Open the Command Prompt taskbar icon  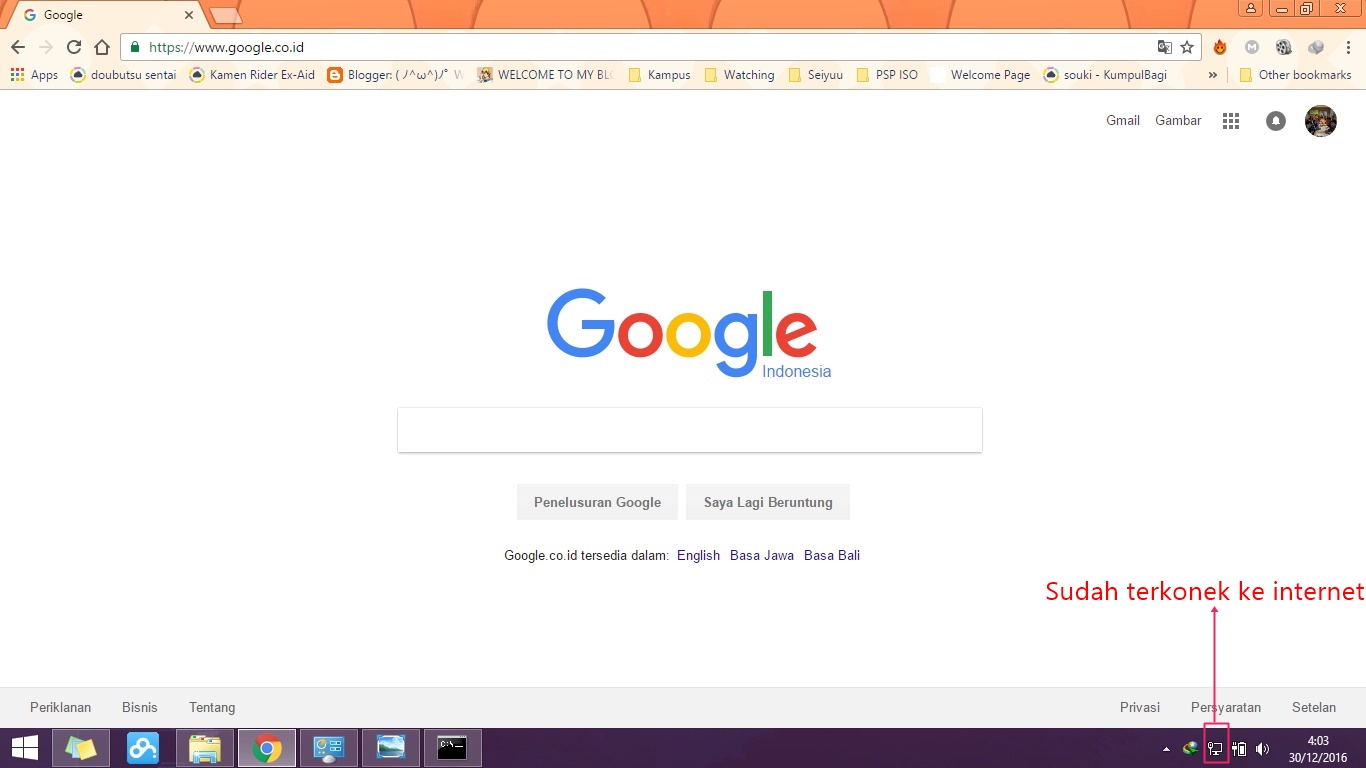(453, 748)
